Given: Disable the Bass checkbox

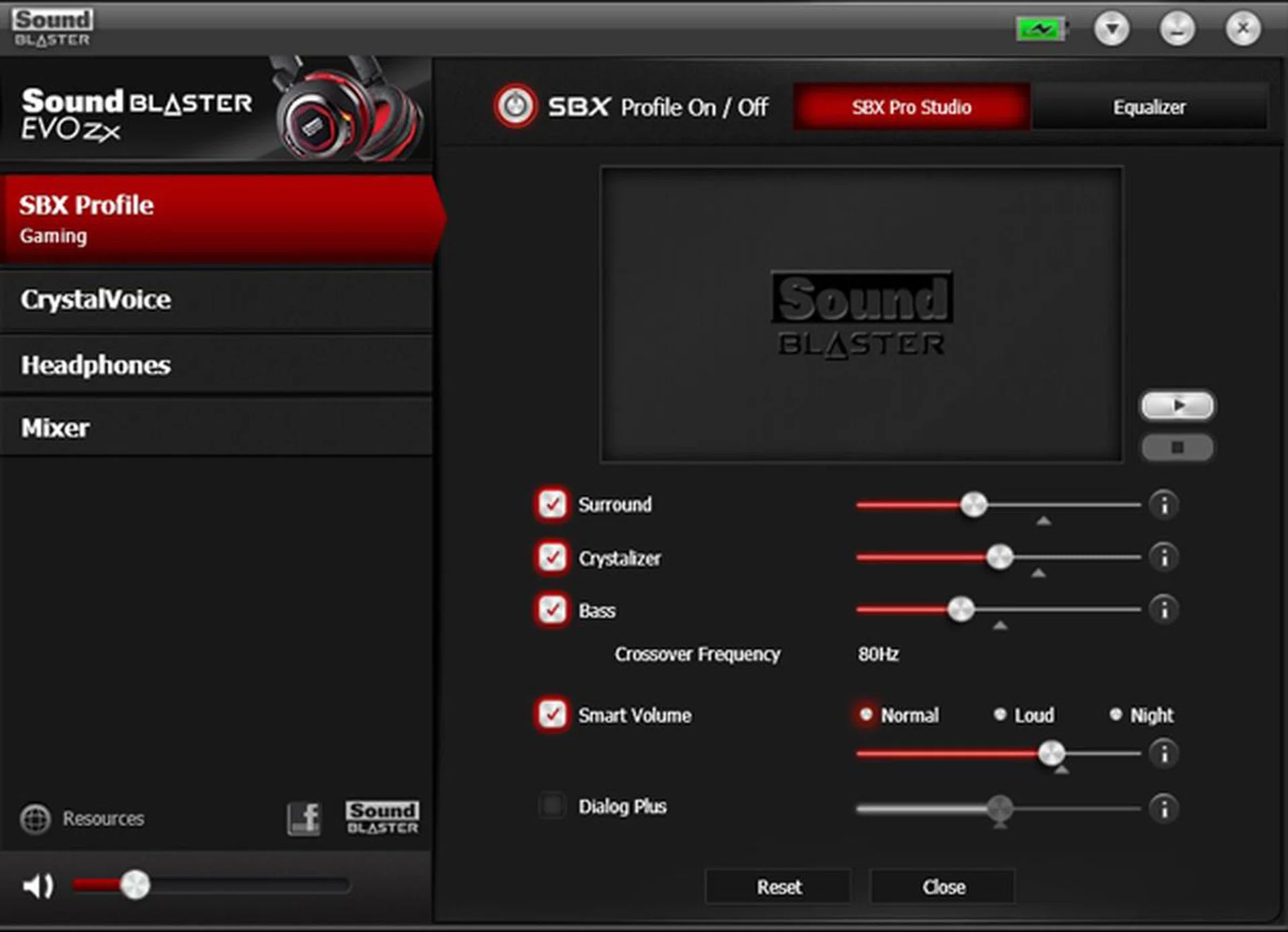Looking at the screenshot, I should click(x=552, y=609).
